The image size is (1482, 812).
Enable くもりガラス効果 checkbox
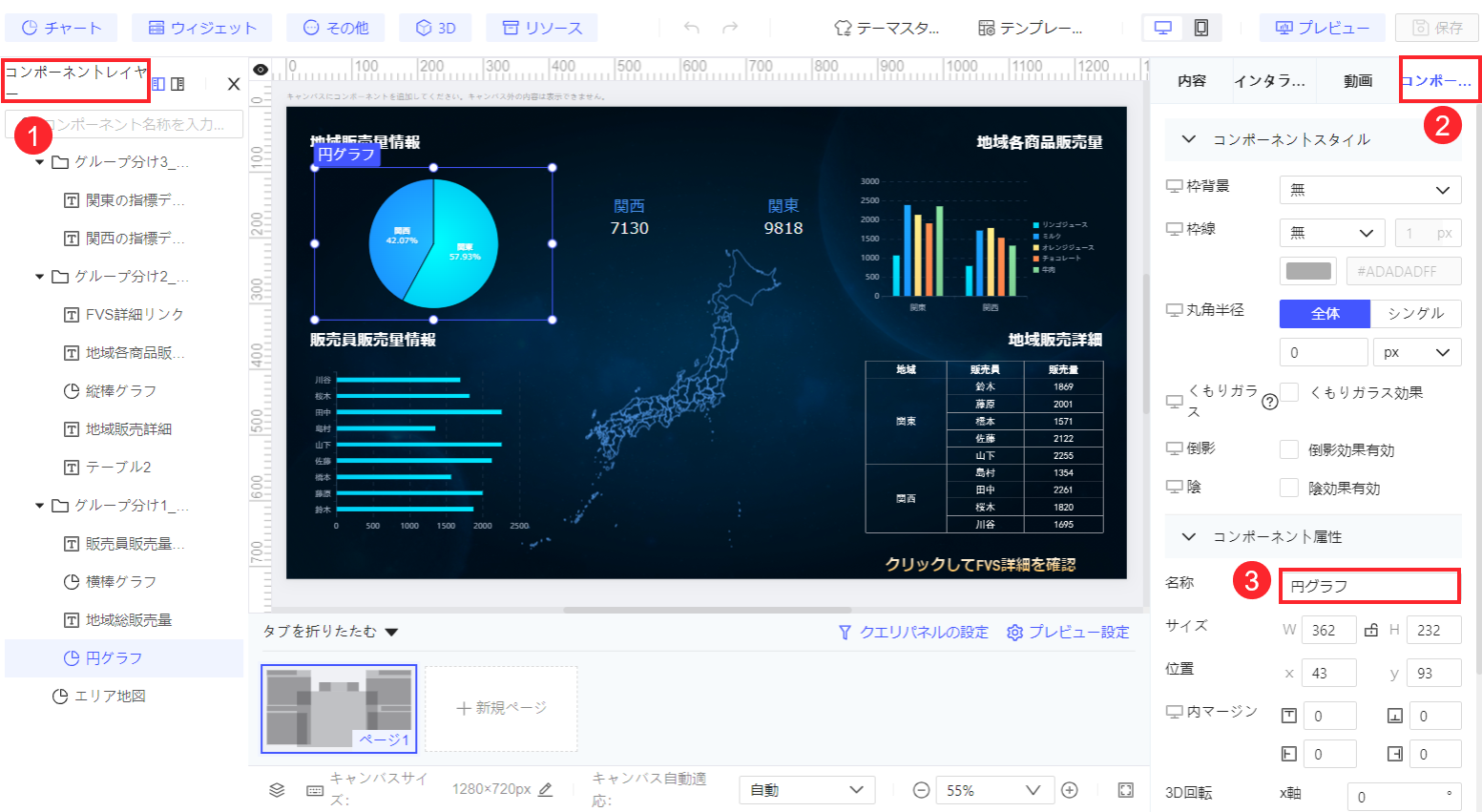(x=1289, y=392)
